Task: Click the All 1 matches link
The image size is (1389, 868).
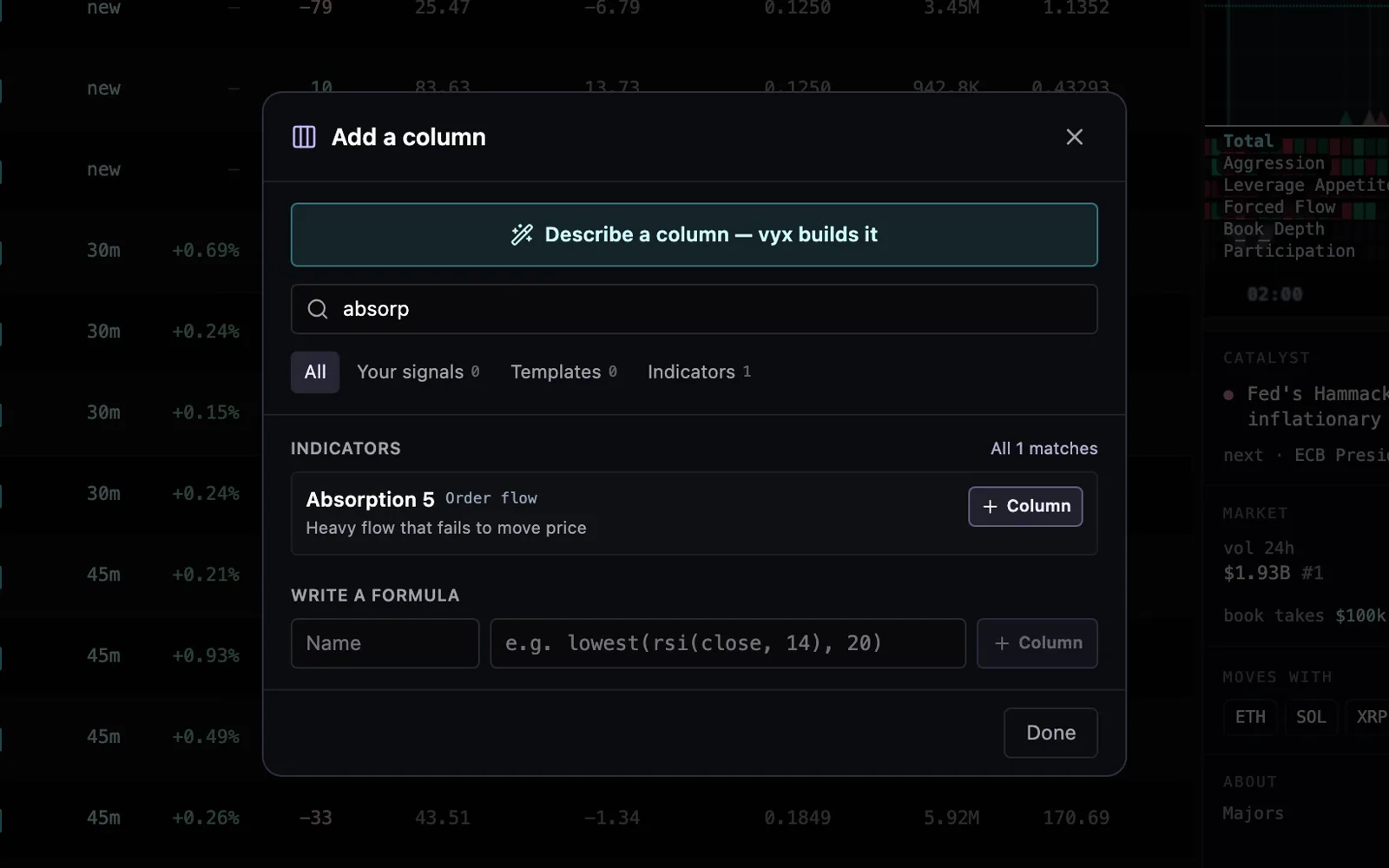Action: (1043, 449)
